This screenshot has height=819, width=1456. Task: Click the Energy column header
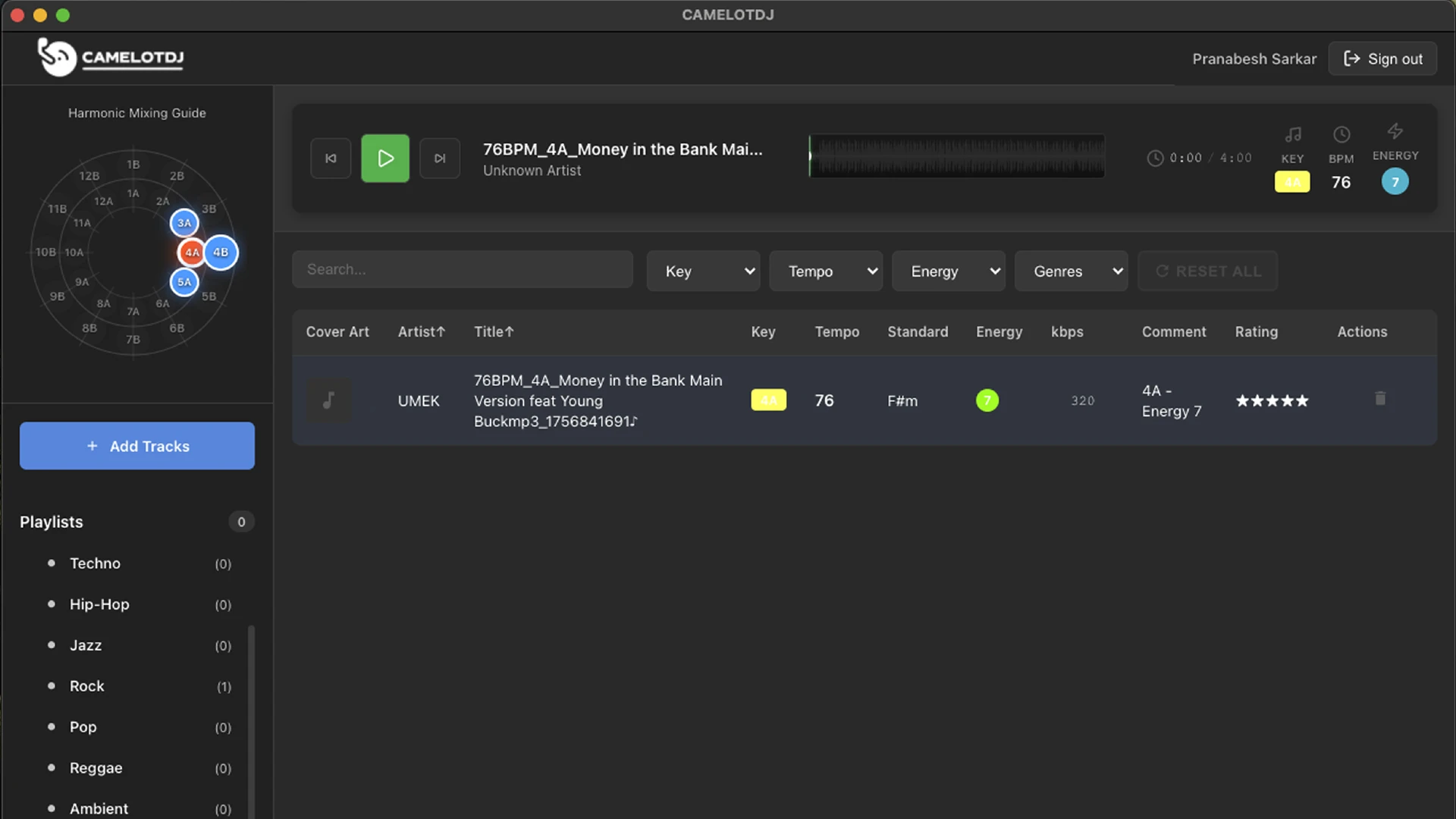pyautogui.click(x=999, y=331)
